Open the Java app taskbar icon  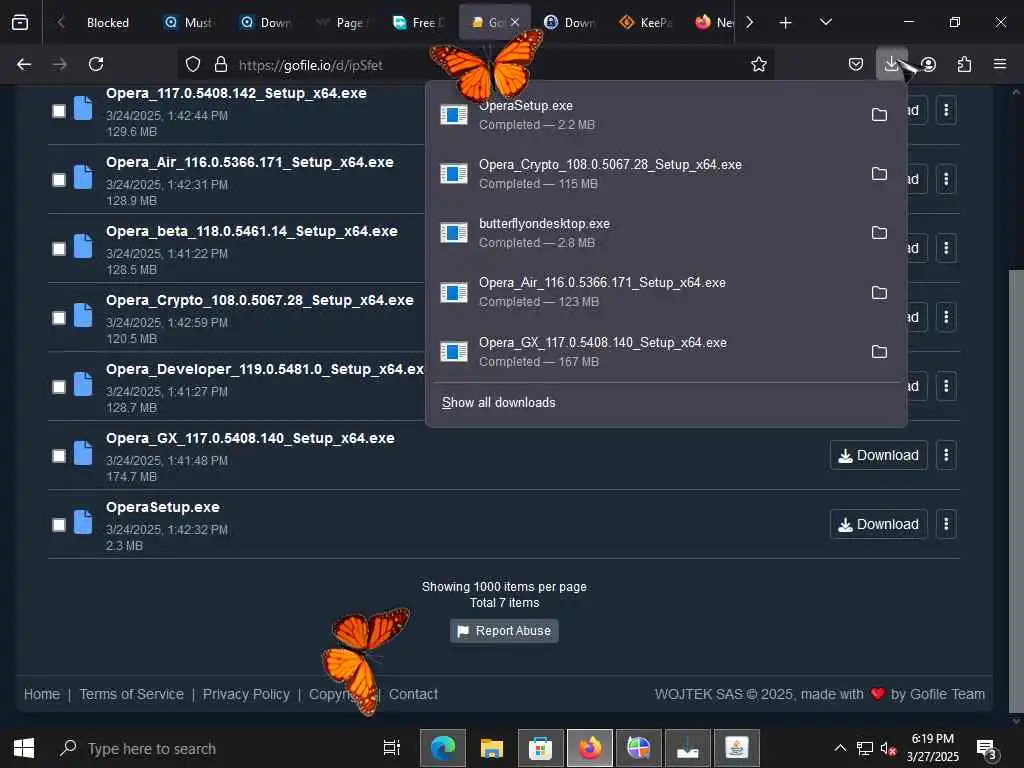(737, 748)
